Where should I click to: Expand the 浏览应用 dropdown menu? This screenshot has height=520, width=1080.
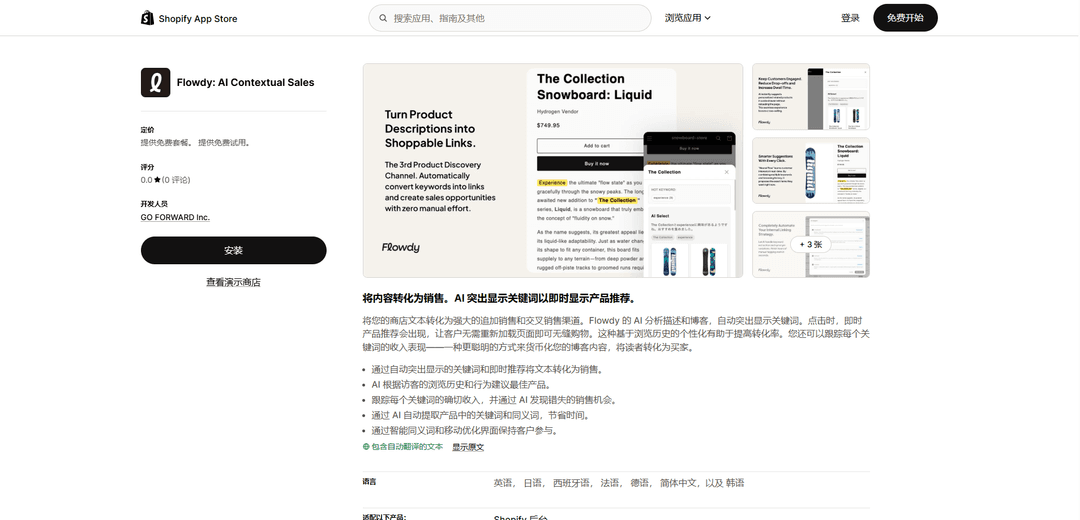click(687, 18)
